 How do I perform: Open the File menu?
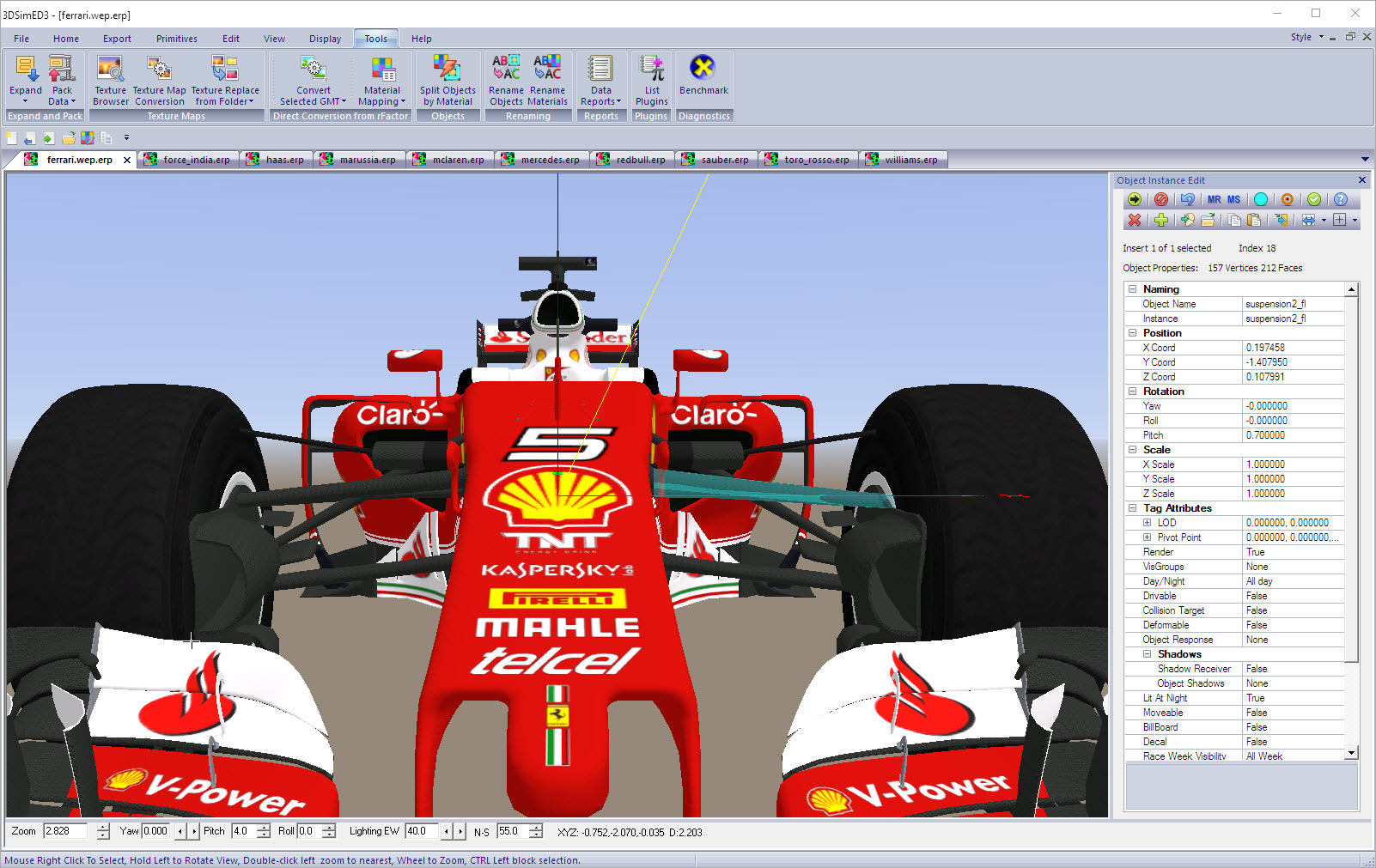21,39
